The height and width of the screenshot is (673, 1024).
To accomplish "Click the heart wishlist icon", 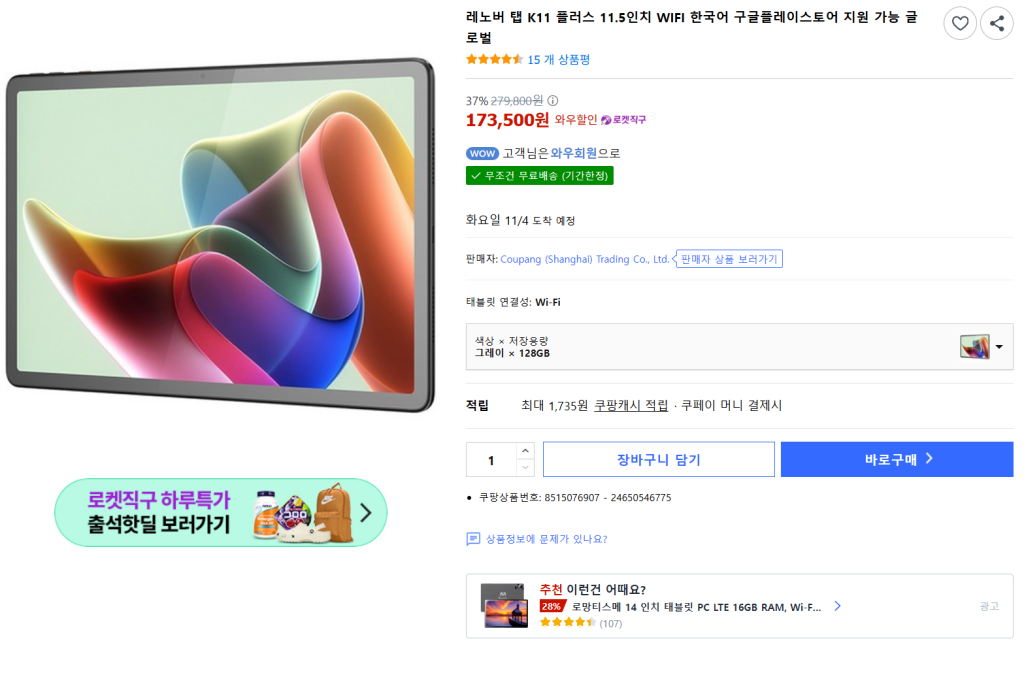I will tap(960, 24).
